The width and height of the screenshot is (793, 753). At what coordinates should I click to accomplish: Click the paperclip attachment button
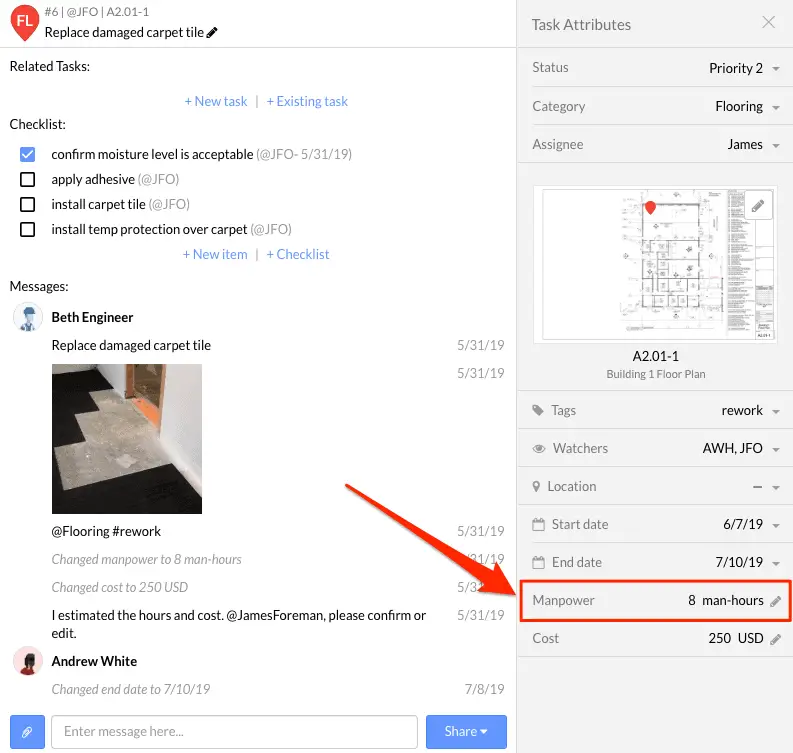(x=27, y=731)
